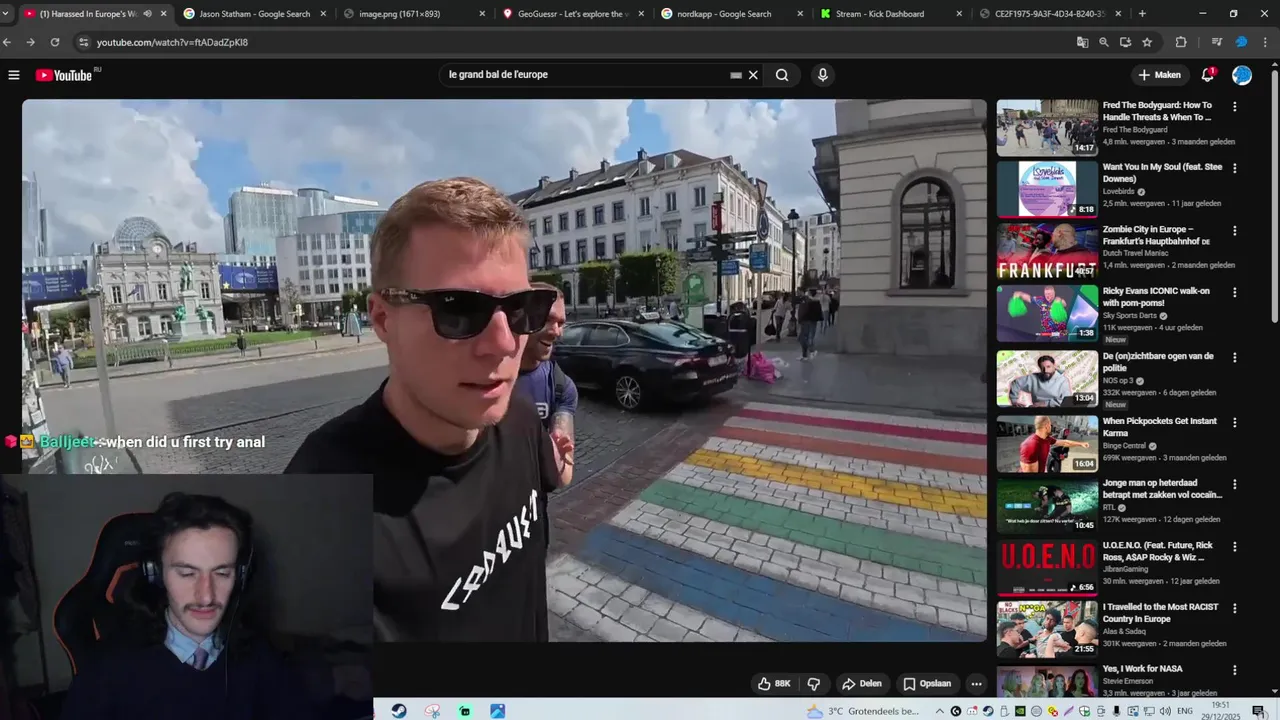Open the browser extensions puzzle icon
1280x720 pixels.
coord(1181,42)
